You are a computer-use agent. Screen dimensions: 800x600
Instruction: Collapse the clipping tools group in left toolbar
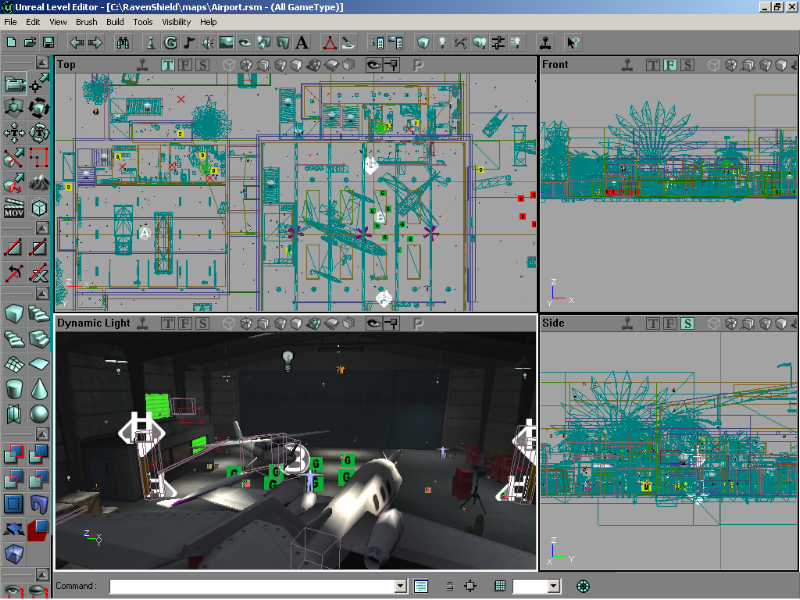(x=42, y=228)
